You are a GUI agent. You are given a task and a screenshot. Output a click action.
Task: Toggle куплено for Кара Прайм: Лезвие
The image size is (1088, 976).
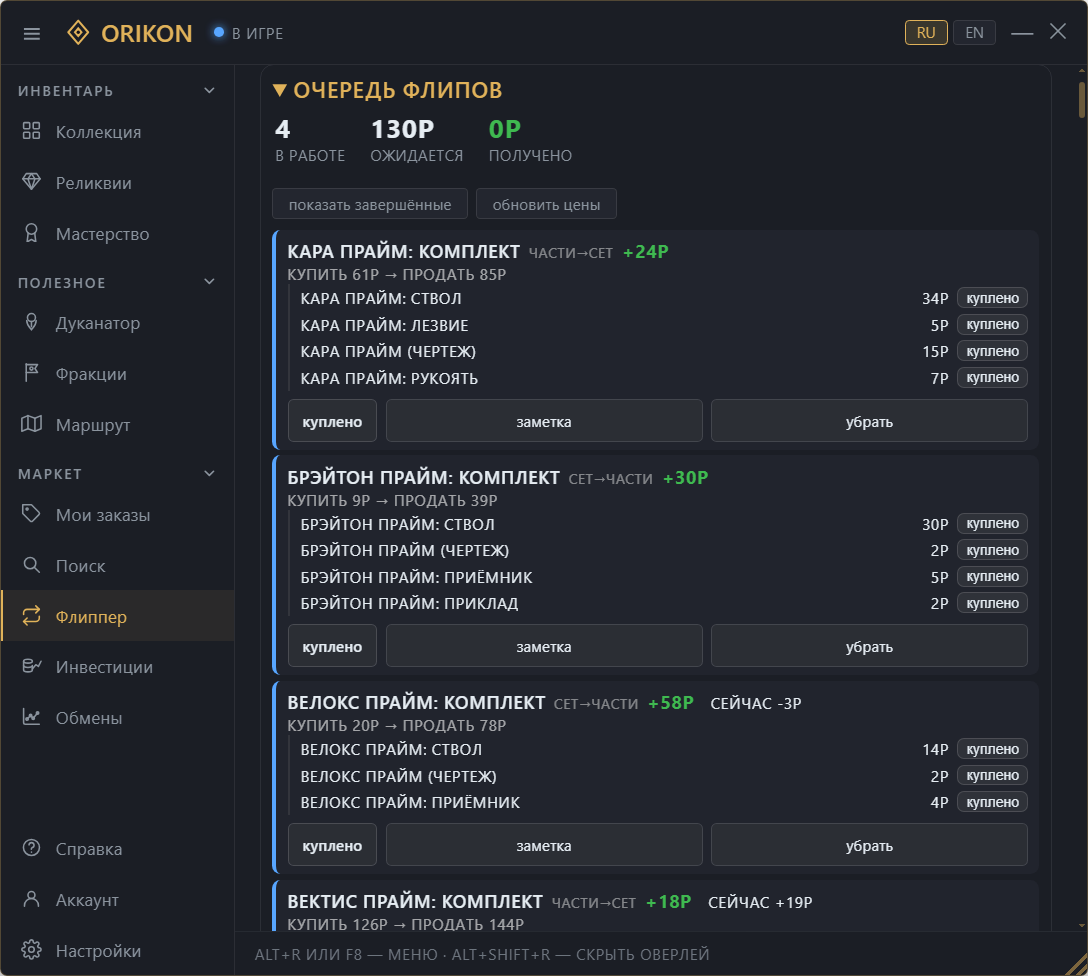tap(992, 325)
